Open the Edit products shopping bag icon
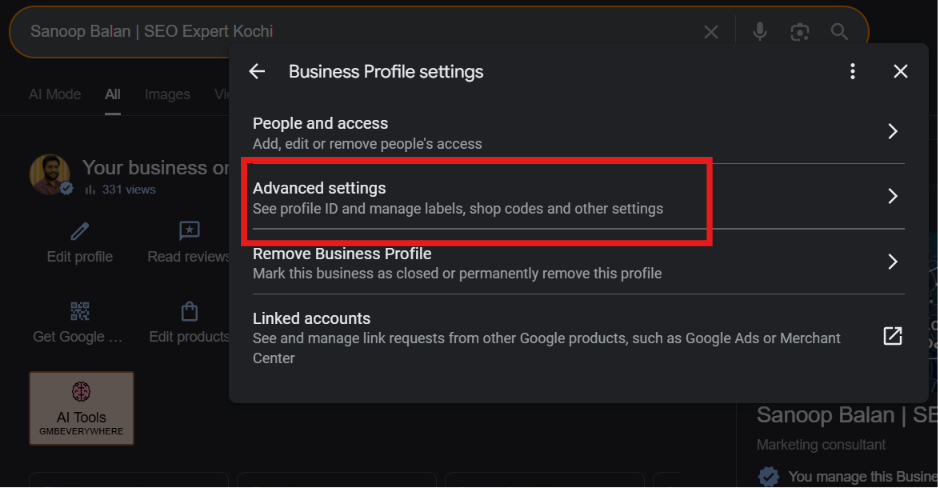The width and height of the screenshot is (938, 488). [x=189, y=312]
